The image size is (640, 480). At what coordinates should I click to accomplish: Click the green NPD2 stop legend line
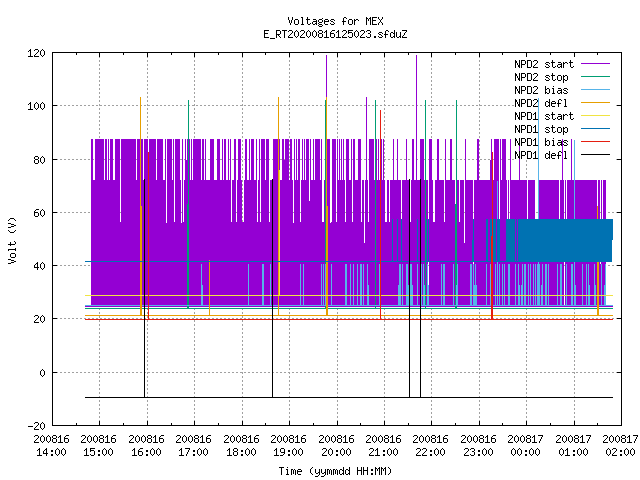(596, 77)
